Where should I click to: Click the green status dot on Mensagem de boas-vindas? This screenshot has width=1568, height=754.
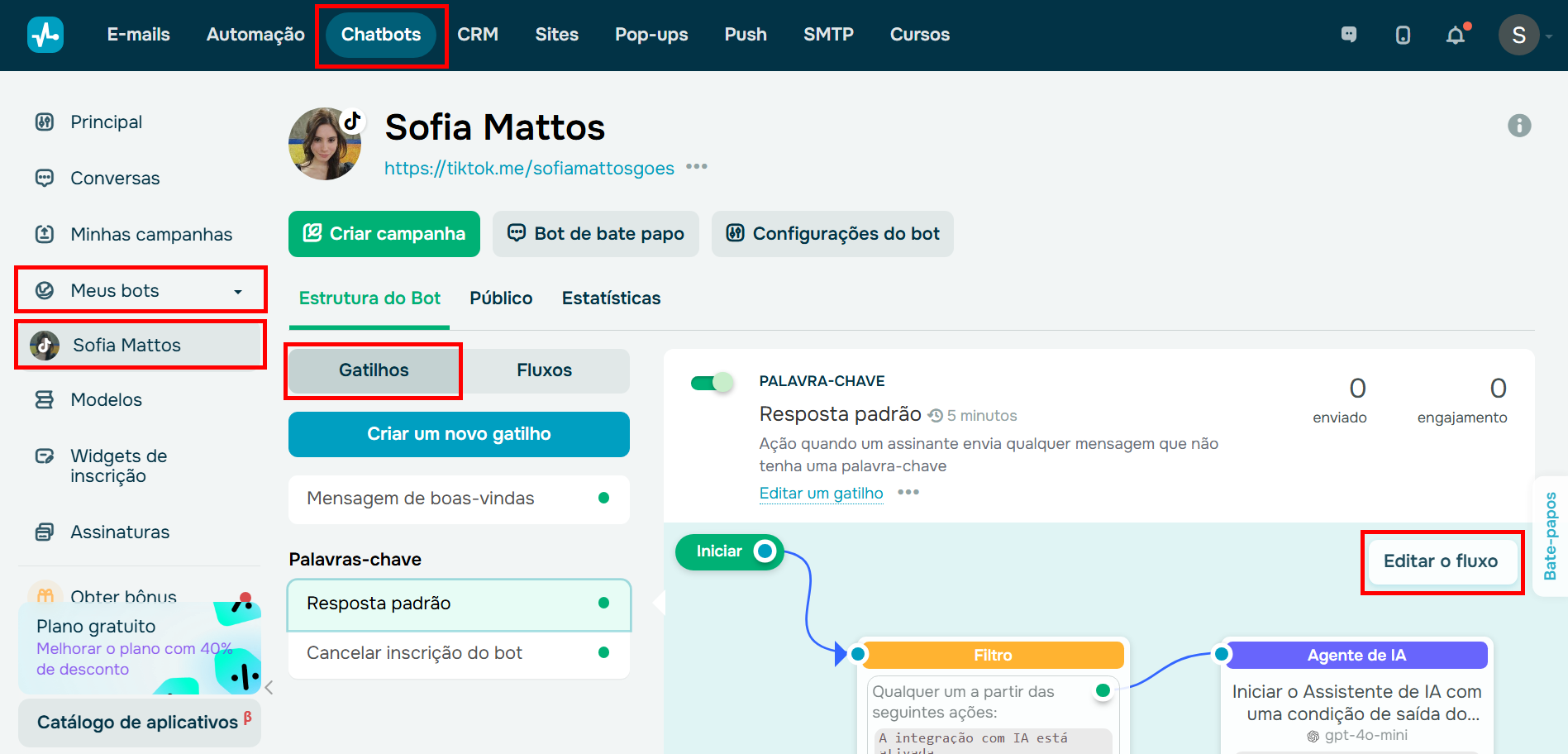tap(604, 499)
